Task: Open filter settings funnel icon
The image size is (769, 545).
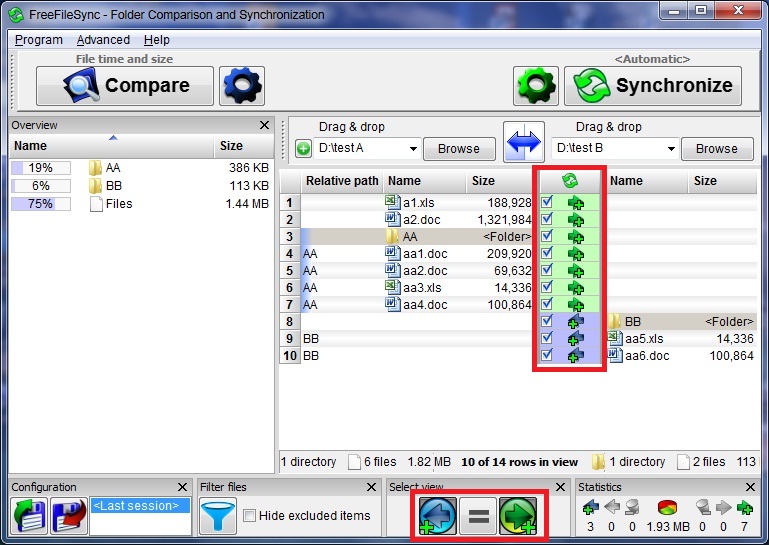Action: pos(218,516)
